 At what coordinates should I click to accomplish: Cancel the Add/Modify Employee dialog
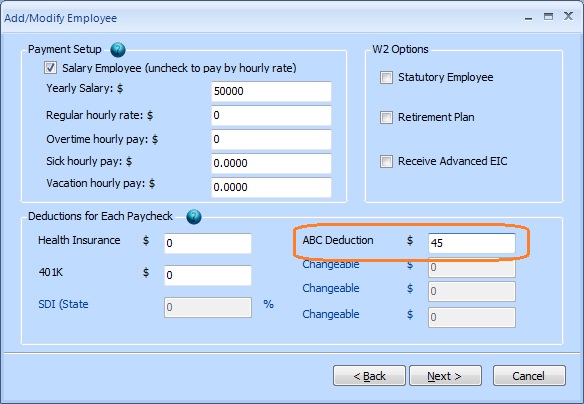tap(529, 376)
